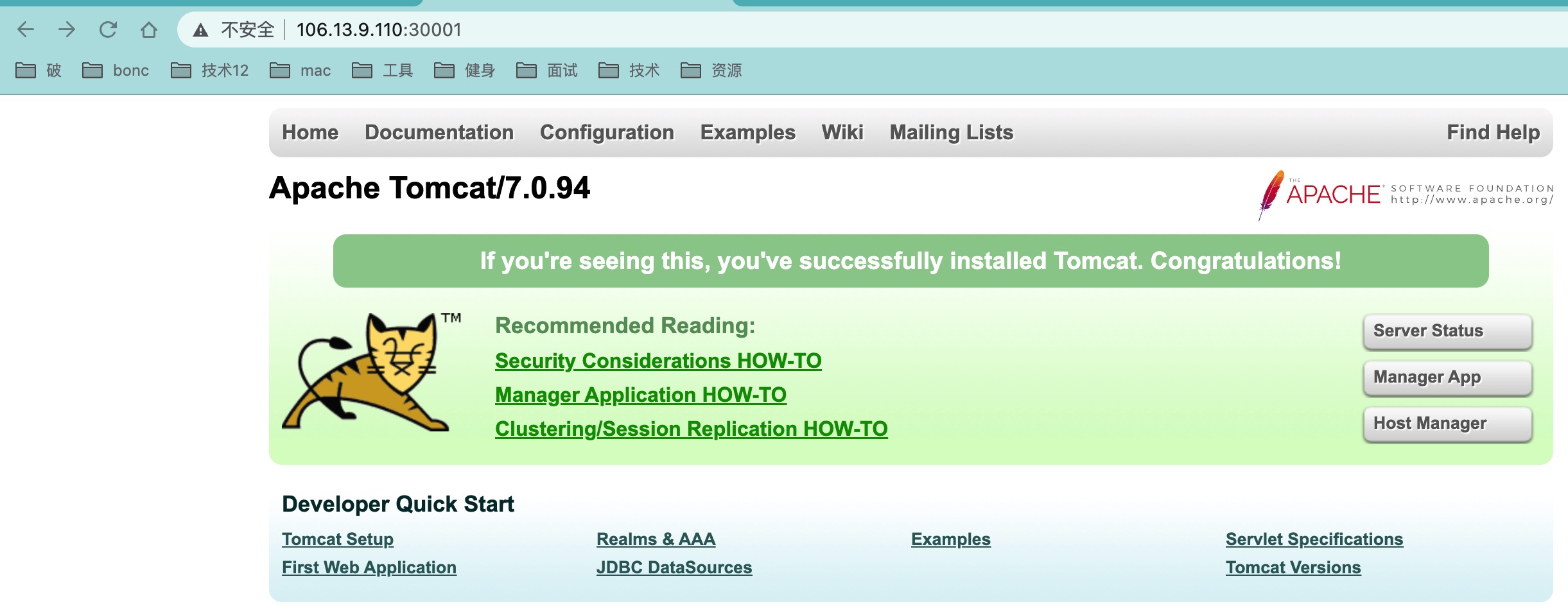Click the Apache Software Foundation feather logo
The height and width of the screenshot is (615, 1568).
(x=1406, y=195)
